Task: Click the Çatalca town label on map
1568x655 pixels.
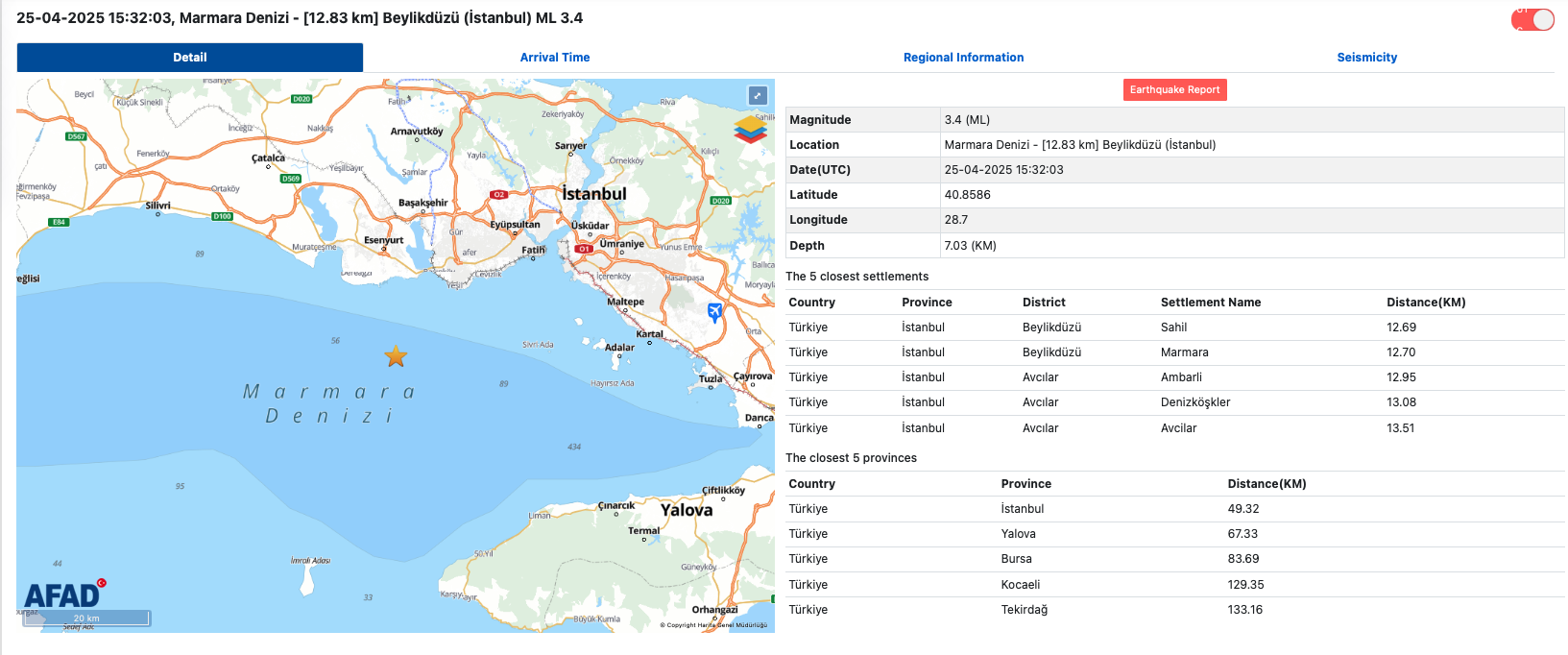Action: (268, 158)
